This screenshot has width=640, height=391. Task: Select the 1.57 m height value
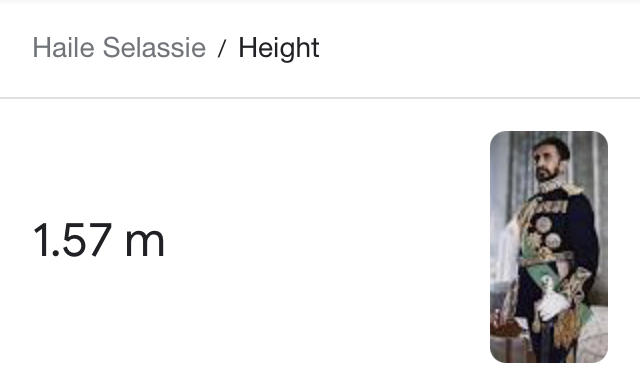tap(99, 240)
